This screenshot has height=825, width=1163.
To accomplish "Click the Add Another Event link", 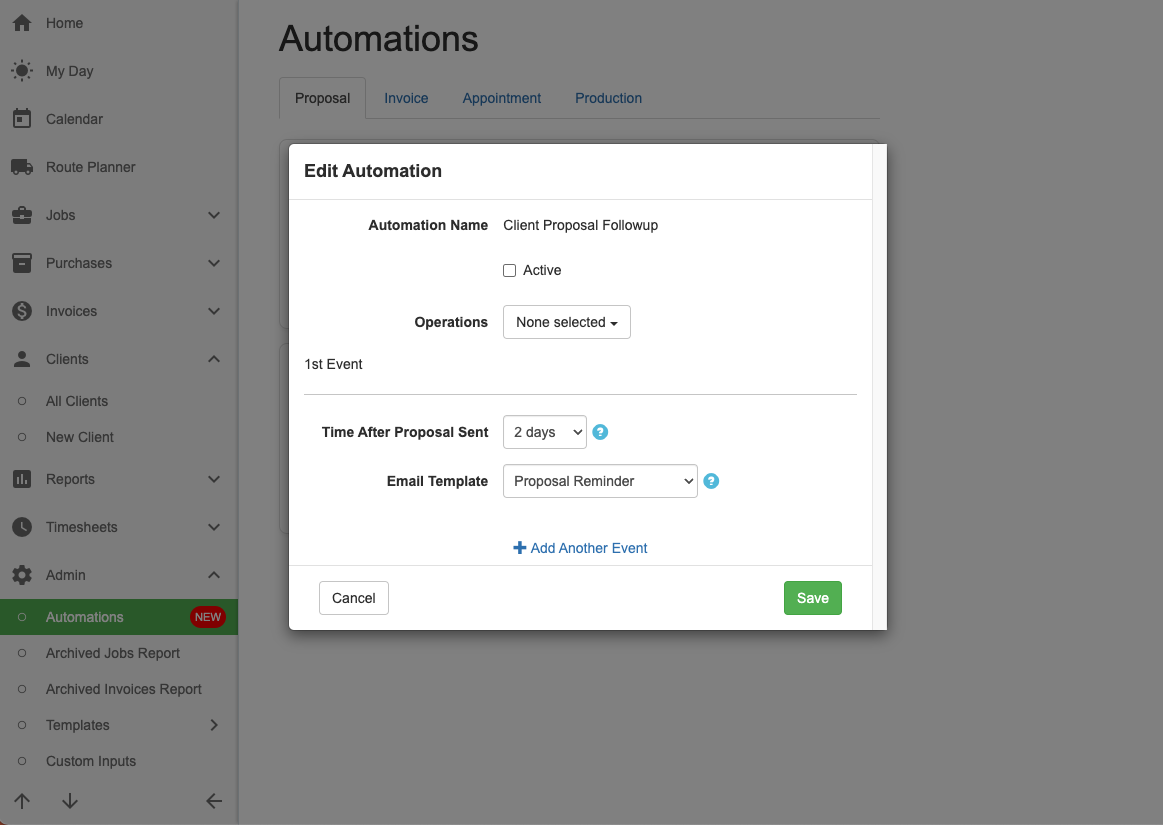I will pos(580,548).
